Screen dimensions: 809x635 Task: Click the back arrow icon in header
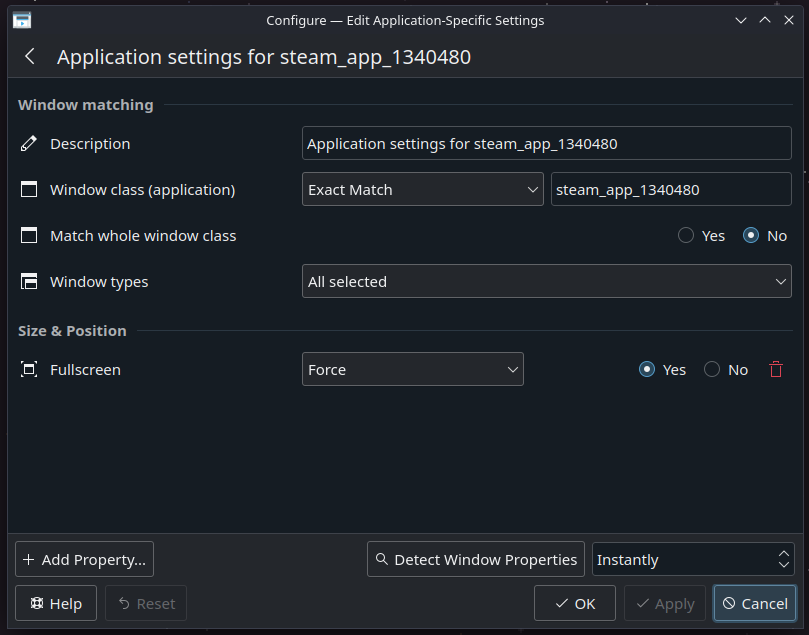[x=30, y=57]
